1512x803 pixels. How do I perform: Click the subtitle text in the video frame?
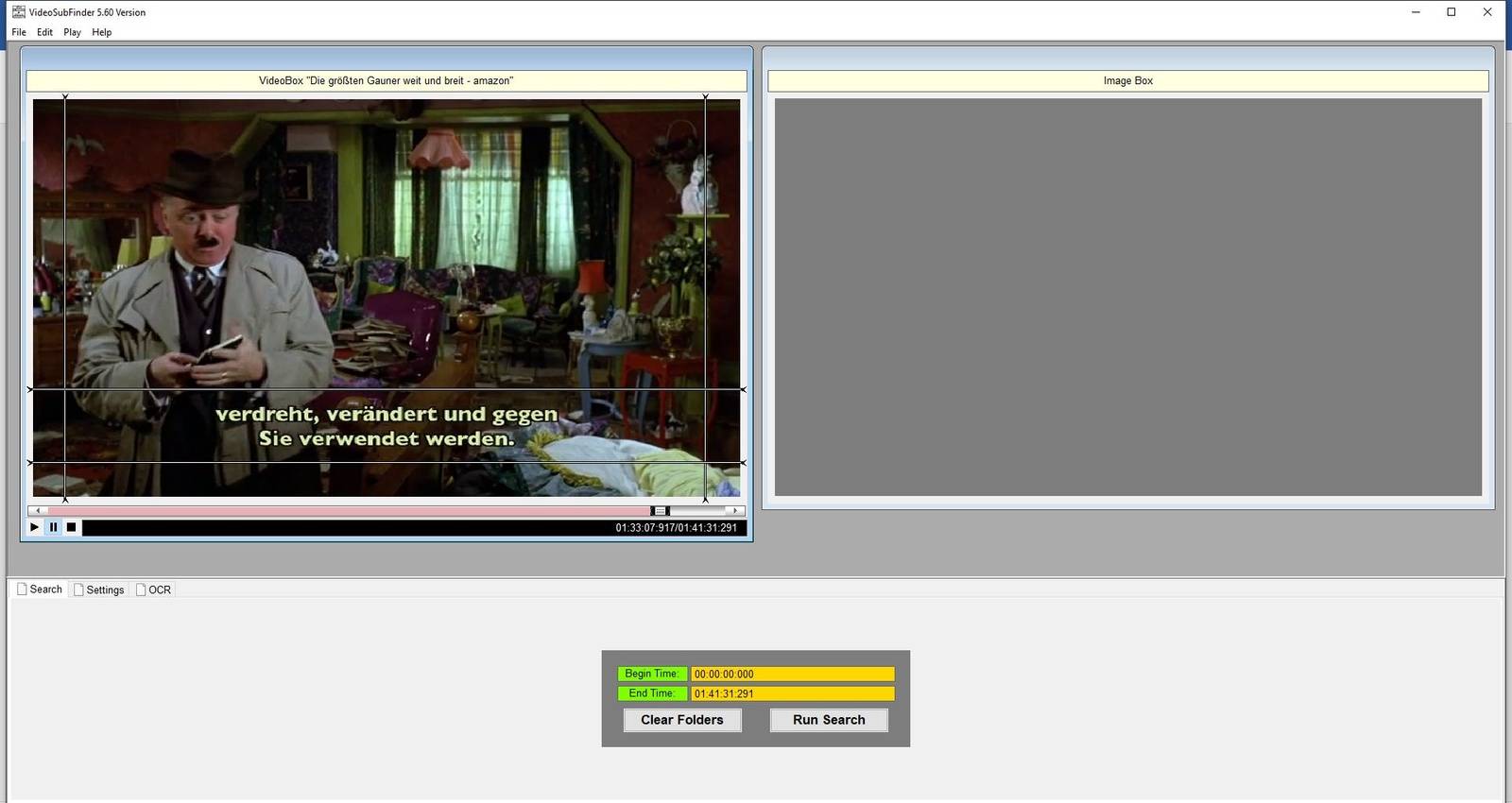click(x=387, y=426)
